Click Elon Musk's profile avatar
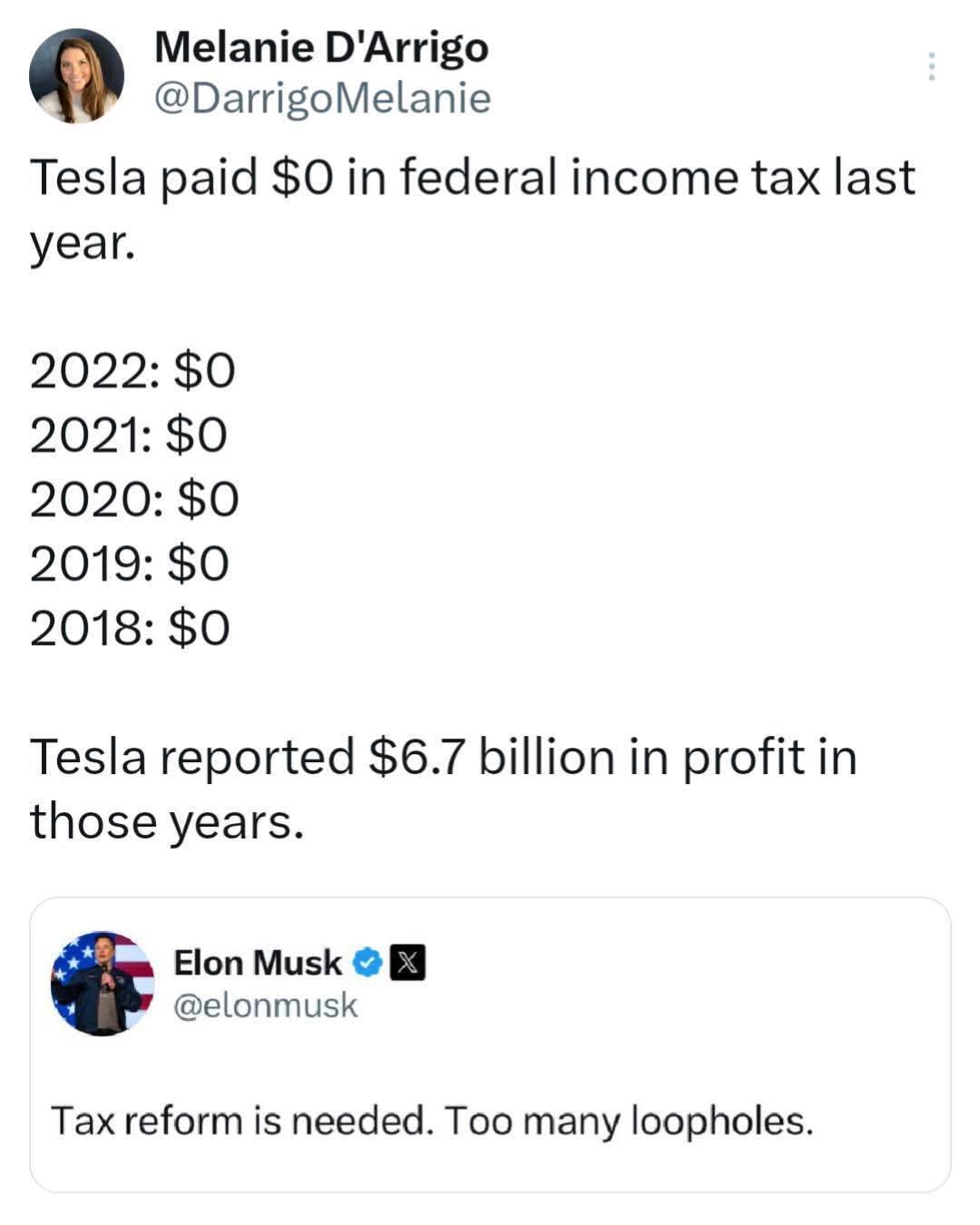980x1225 pixels. pos(103,984)
